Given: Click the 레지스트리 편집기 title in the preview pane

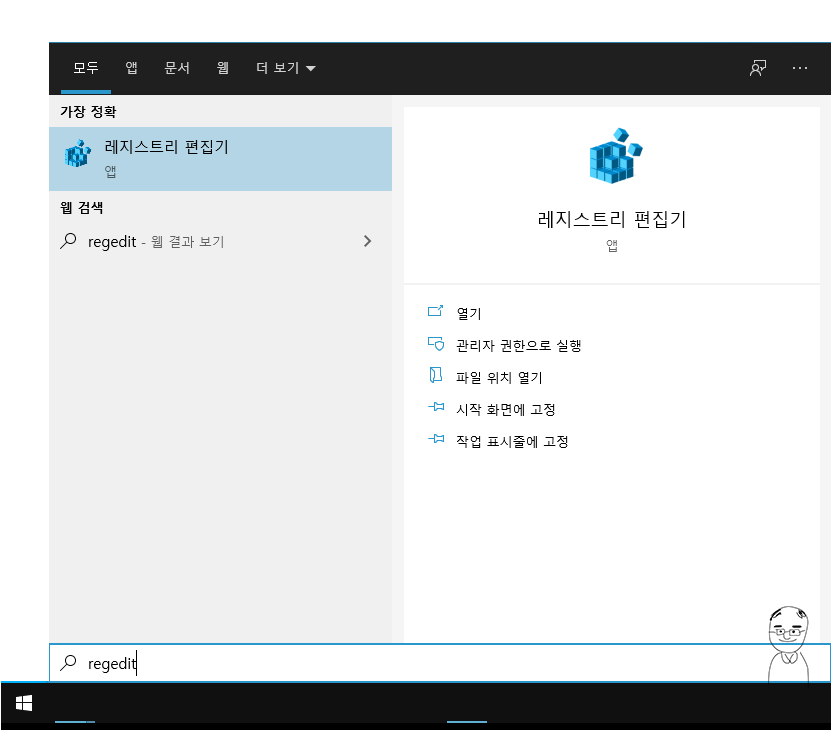Looking at the screenshot, I should pos(612,219).
